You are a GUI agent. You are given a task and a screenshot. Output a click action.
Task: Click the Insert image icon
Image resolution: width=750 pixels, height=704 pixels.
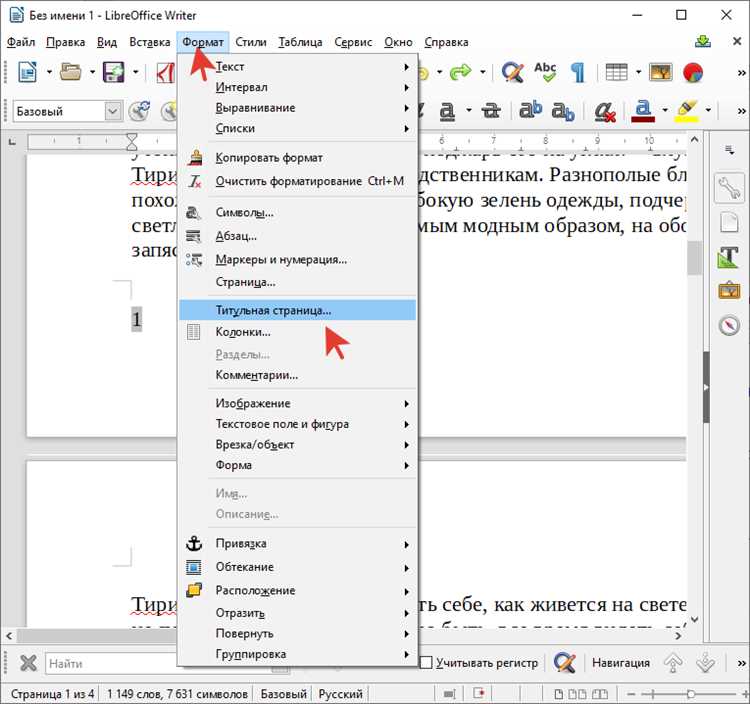[661, 73]
